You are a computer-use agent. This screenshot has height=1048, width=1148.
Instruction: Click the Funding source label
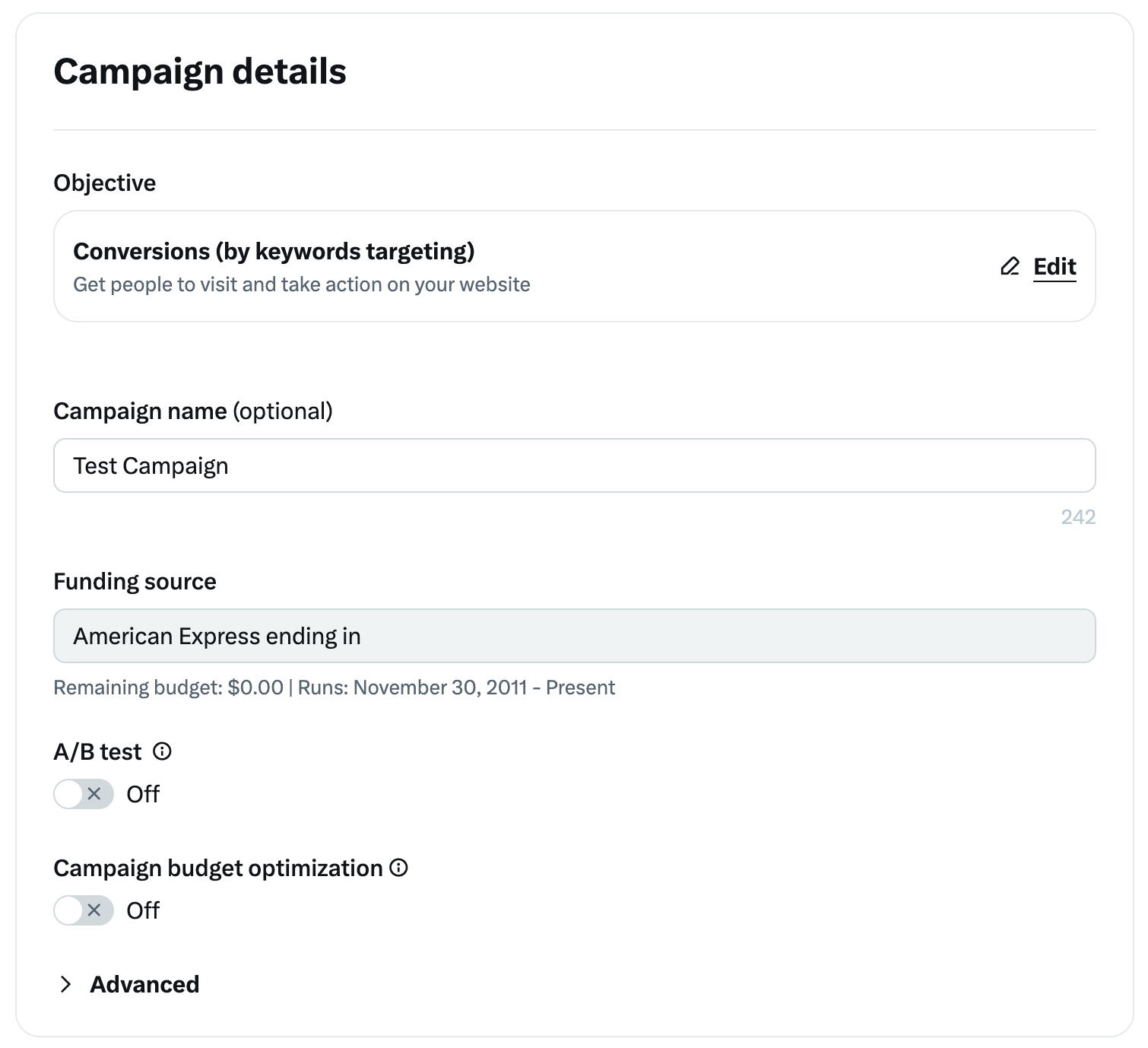pyautogui.click(x=135, y=581)
